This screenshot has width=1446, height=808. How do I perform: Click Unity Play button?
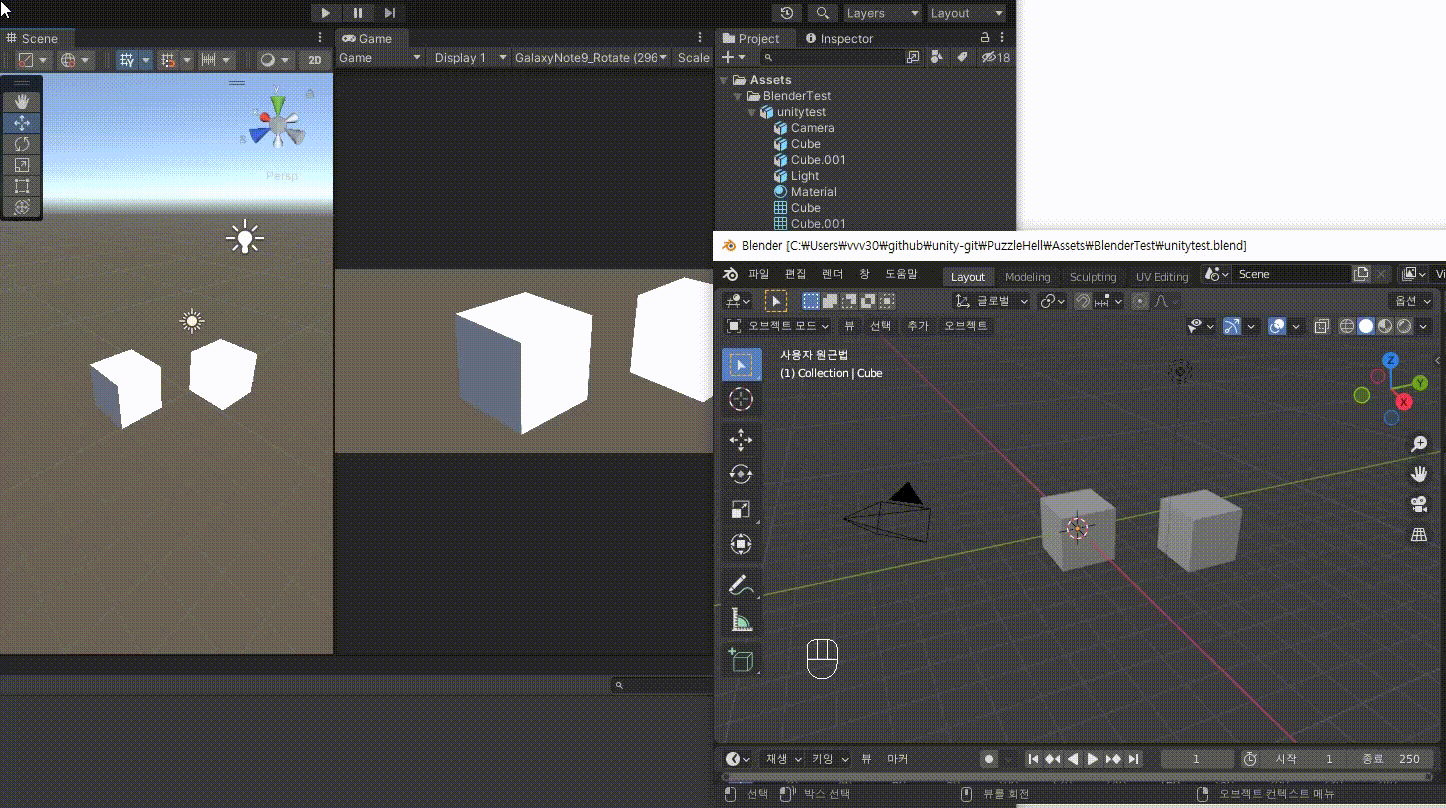[325, 13]
